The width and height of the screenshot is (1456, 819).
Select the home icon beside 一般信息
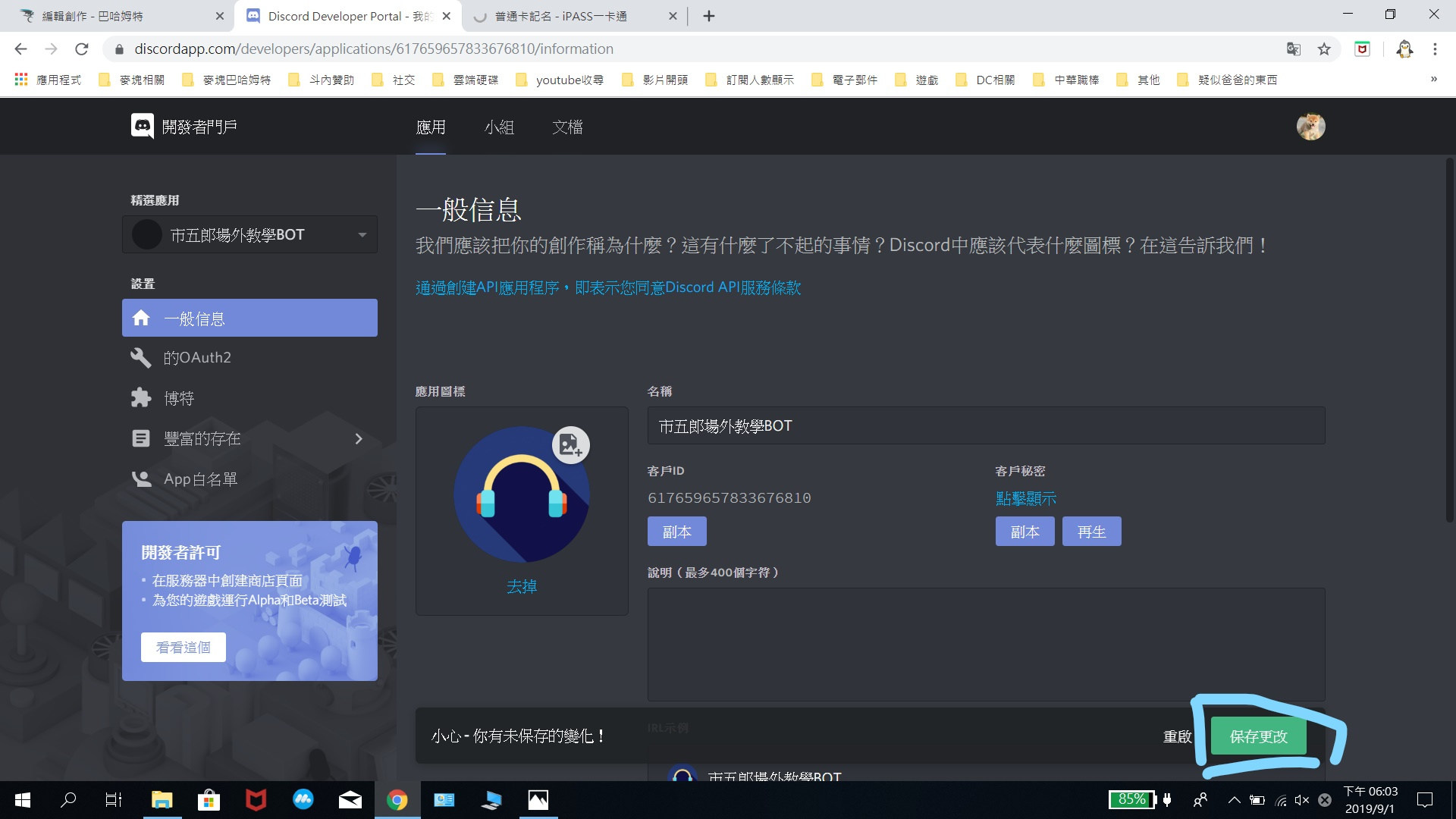coord(141,318)
